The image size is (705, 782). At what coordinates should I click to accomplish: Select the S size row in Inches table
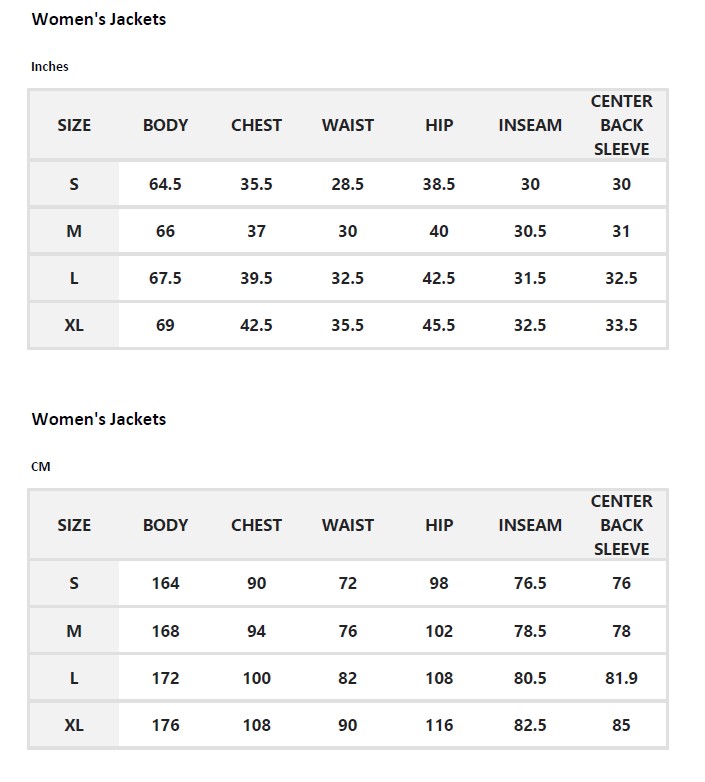tap(348, 184)
